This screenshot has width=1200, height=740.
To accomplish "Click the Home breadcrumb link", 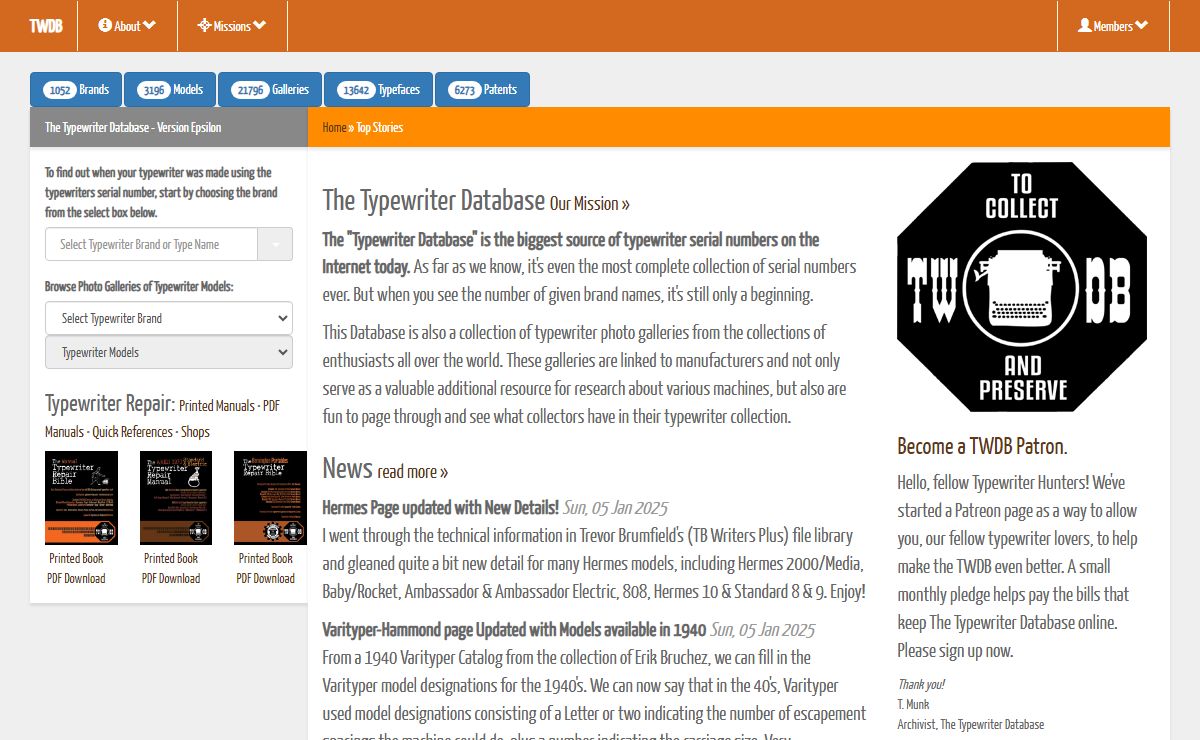I will pos(334,128).
